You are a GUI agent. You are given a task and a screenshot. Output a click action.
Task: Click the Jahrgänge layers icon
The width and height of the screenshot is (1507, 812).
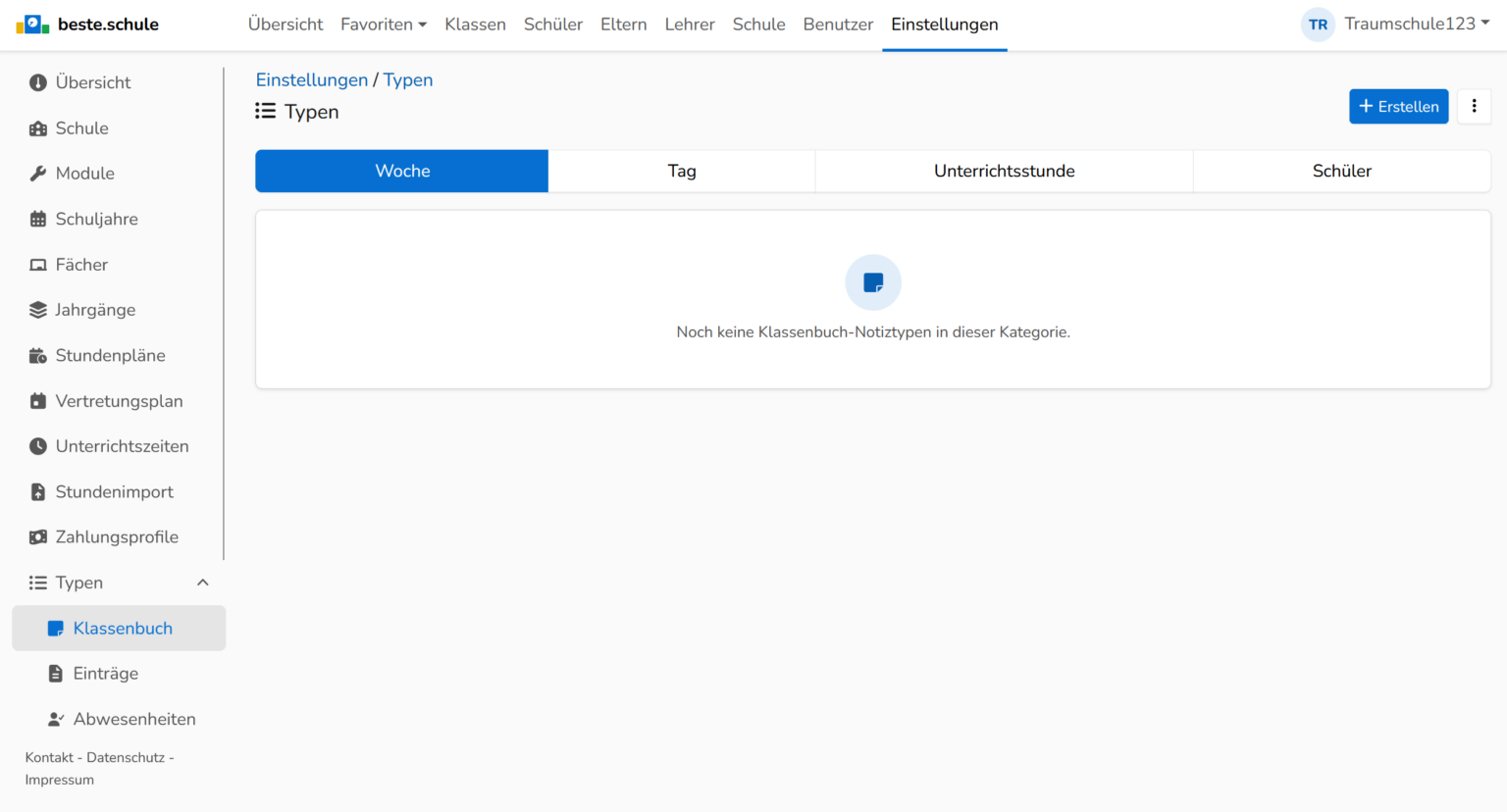click(x=38, y=310)
